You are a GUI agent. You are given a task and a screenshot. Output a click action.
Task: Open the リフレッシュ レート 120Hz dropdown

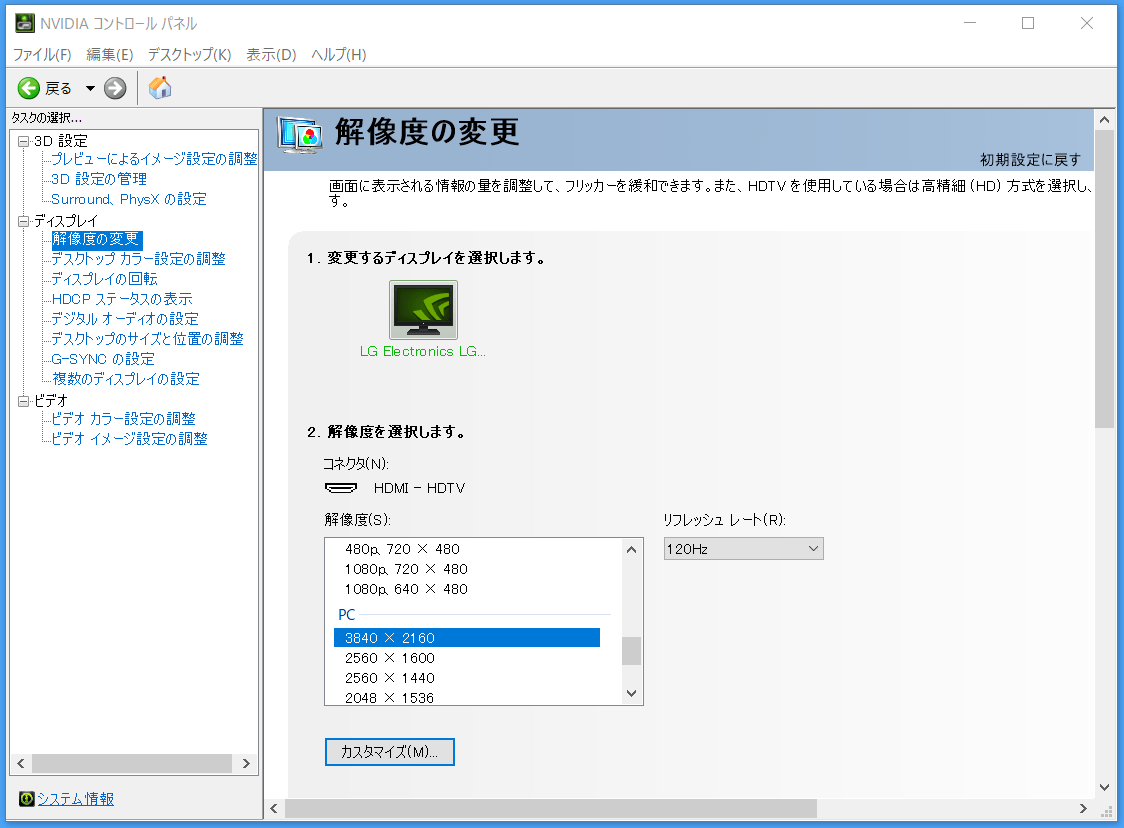[743, 549]
